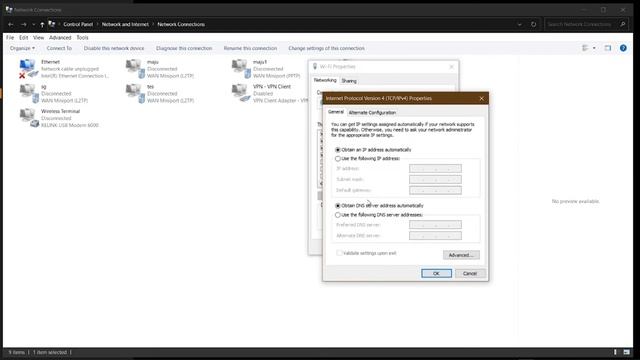Click the Default gateway input field
The width and height of the screenshot is (640, 360).
click(x=436, y=190)
